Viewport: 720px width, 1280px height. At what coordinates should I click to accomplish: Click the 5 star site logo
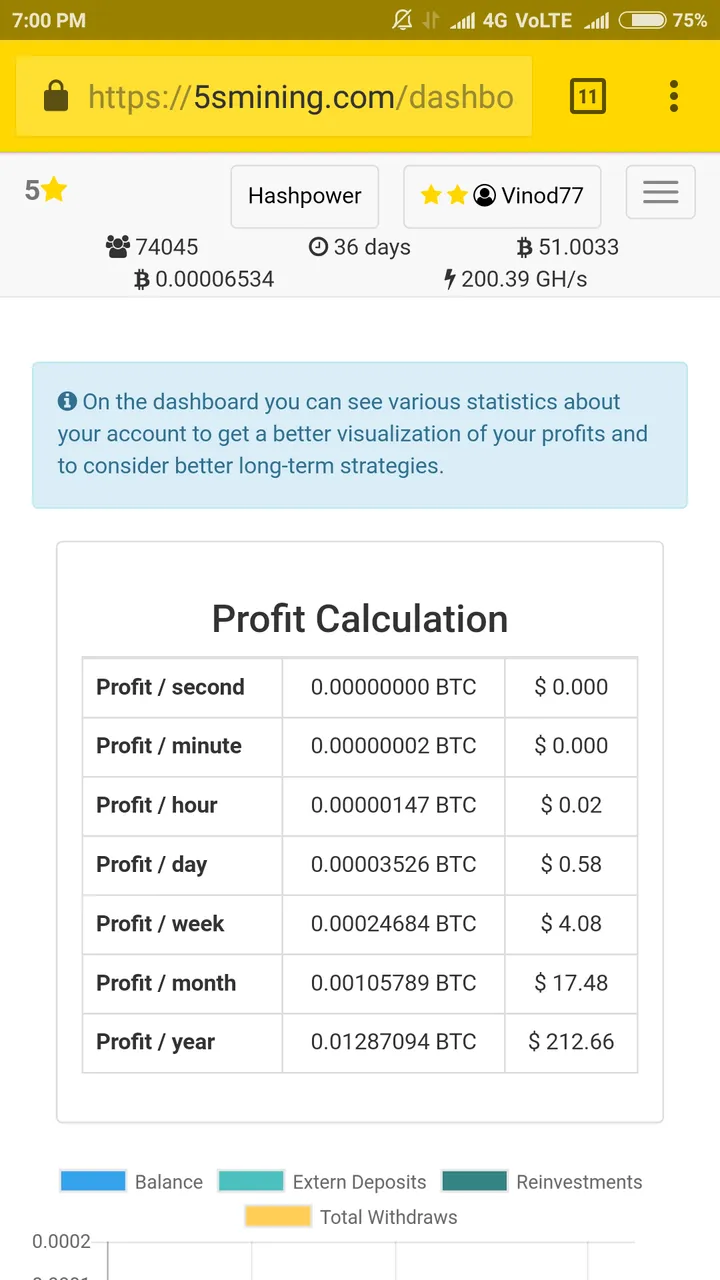(x=46, y=190)
